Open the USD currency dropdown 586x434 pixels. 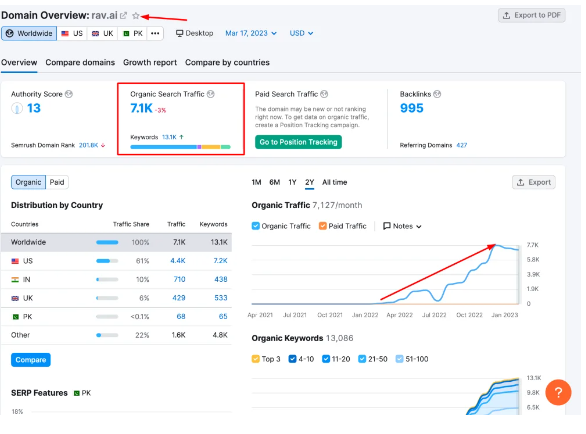pos(301,33)
